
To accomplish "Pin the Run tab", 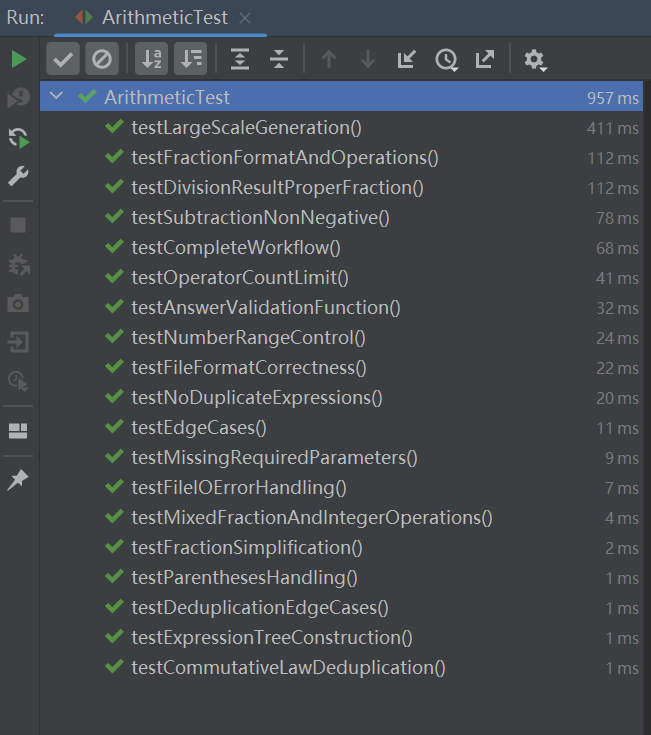I will pyautogui.click(x=18, y=480).
